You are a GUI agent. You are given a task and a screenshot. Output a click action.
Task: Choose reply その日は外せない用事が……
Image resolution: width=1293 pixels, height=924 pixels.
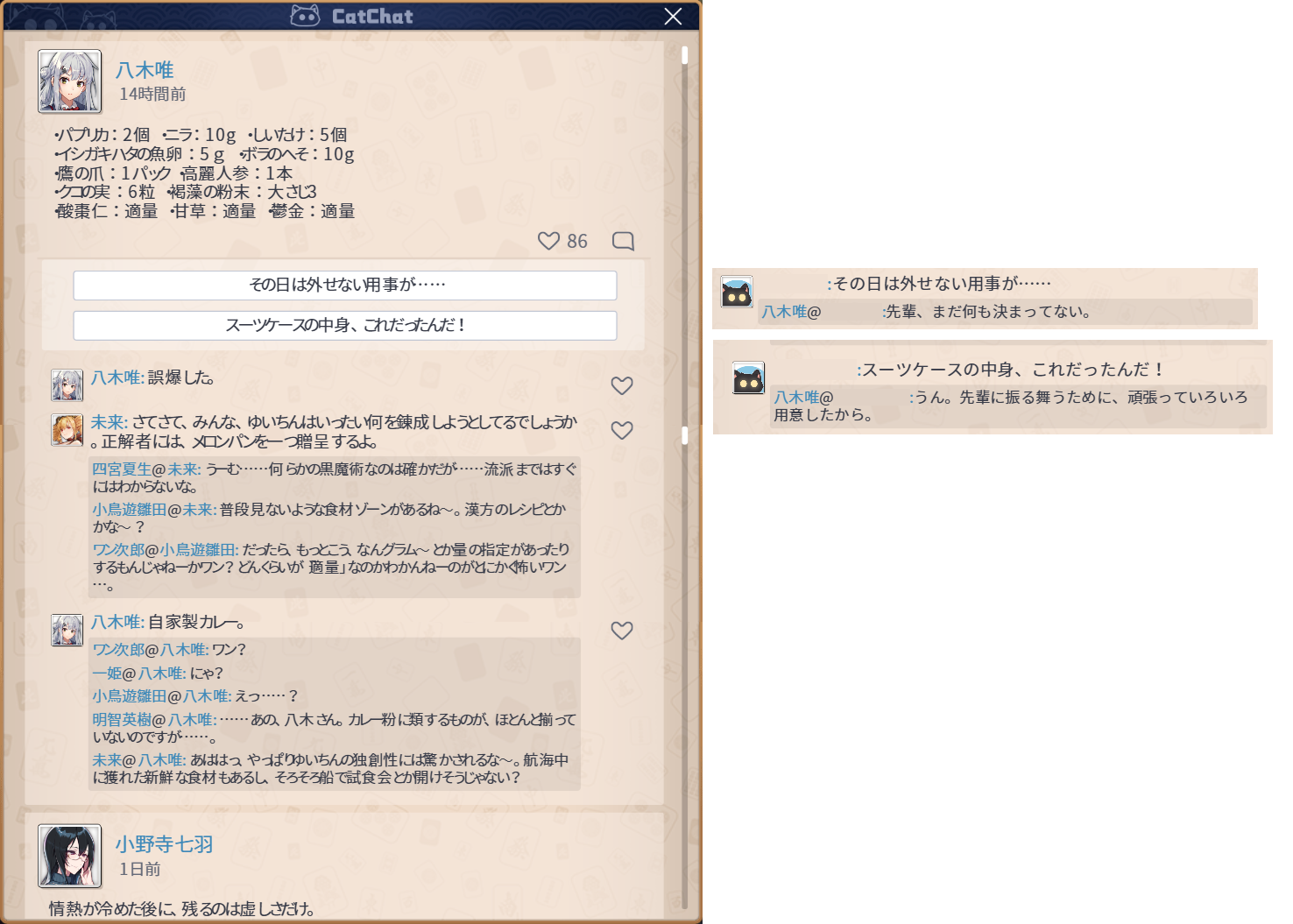[345, 285]
